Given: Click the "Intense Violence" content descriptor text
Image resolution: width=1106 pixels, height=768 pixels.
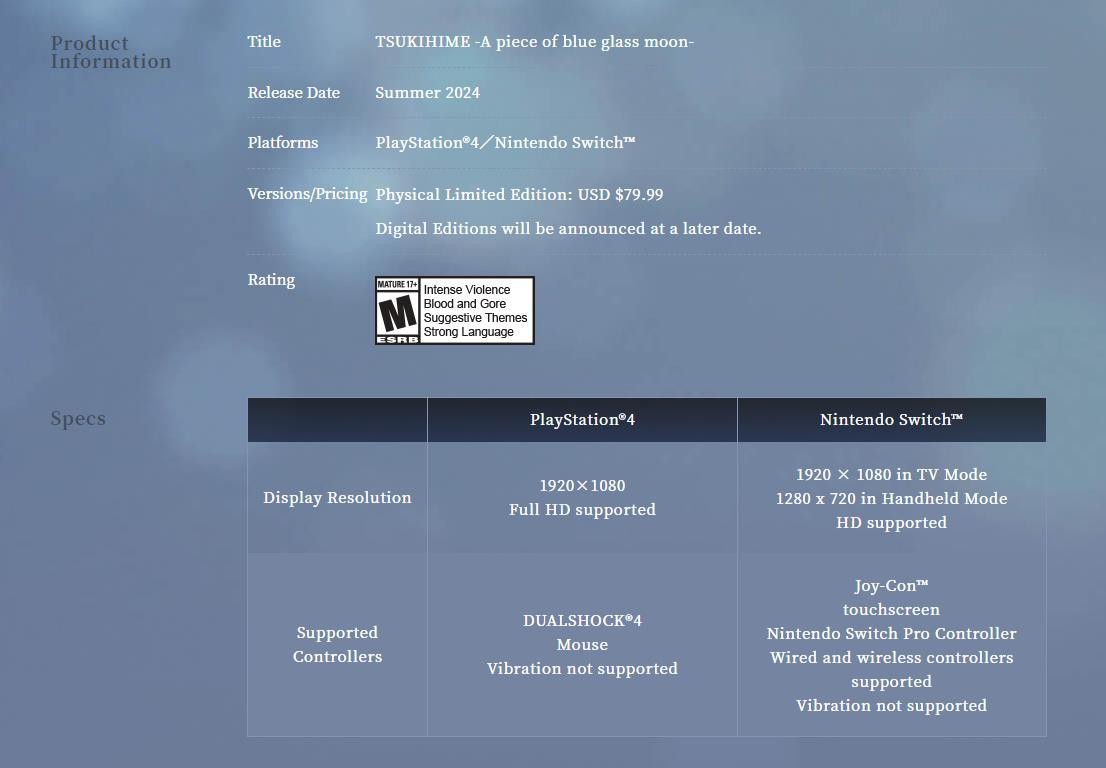Looking at the screenshot, I should click(x=466, y=290).
